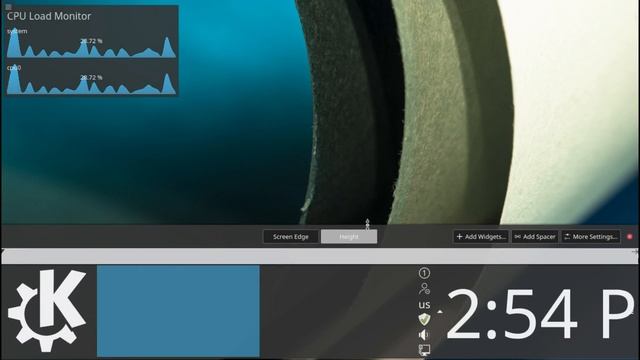Click the CPU Load Monitor widget handle icon

[x=9, y=7]
